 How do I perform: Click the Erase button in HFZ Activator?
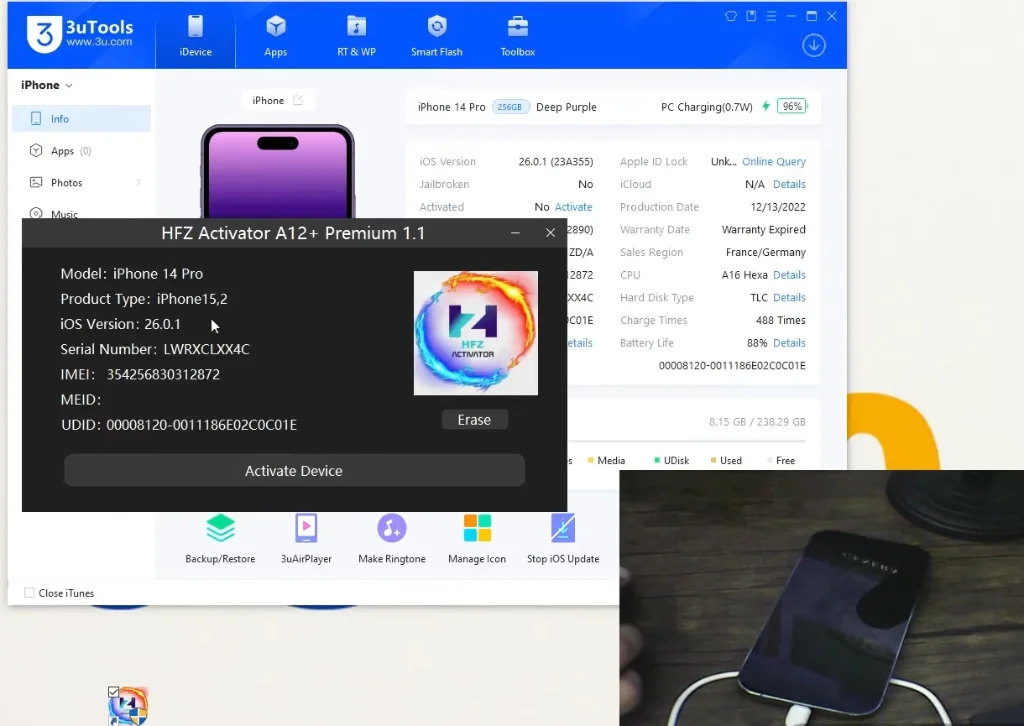[x=474, y=420]
